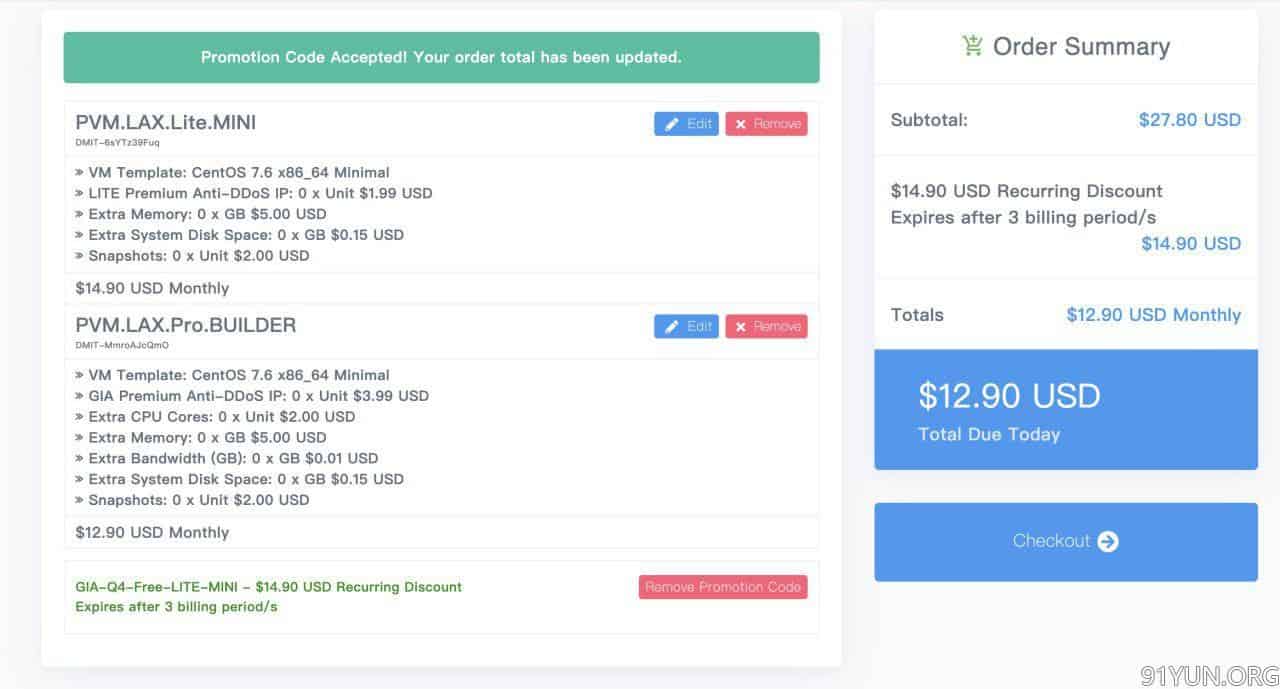Remove PVM.LAX.Lite.MINI from the cart

click(x=766, y=124)
